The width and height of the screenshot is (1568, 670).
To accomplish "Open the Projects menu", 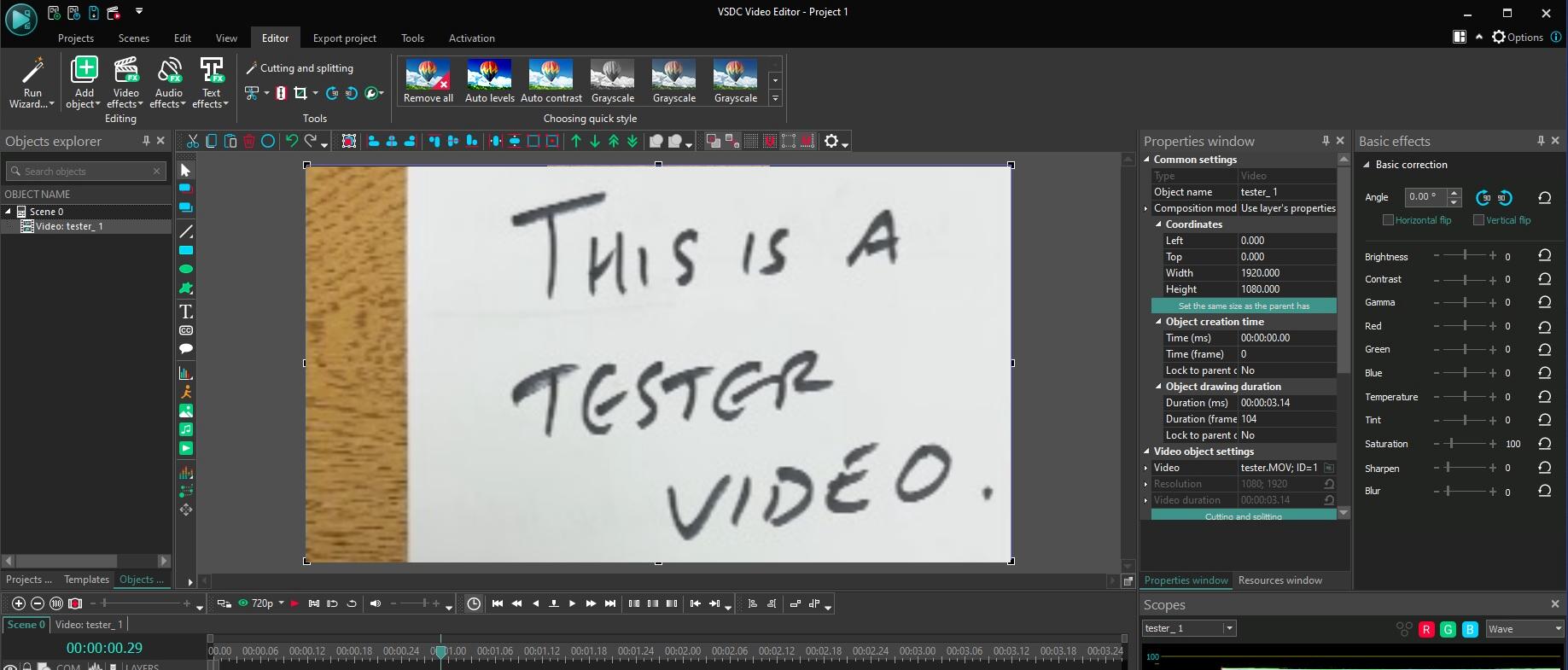I will 76,38.
